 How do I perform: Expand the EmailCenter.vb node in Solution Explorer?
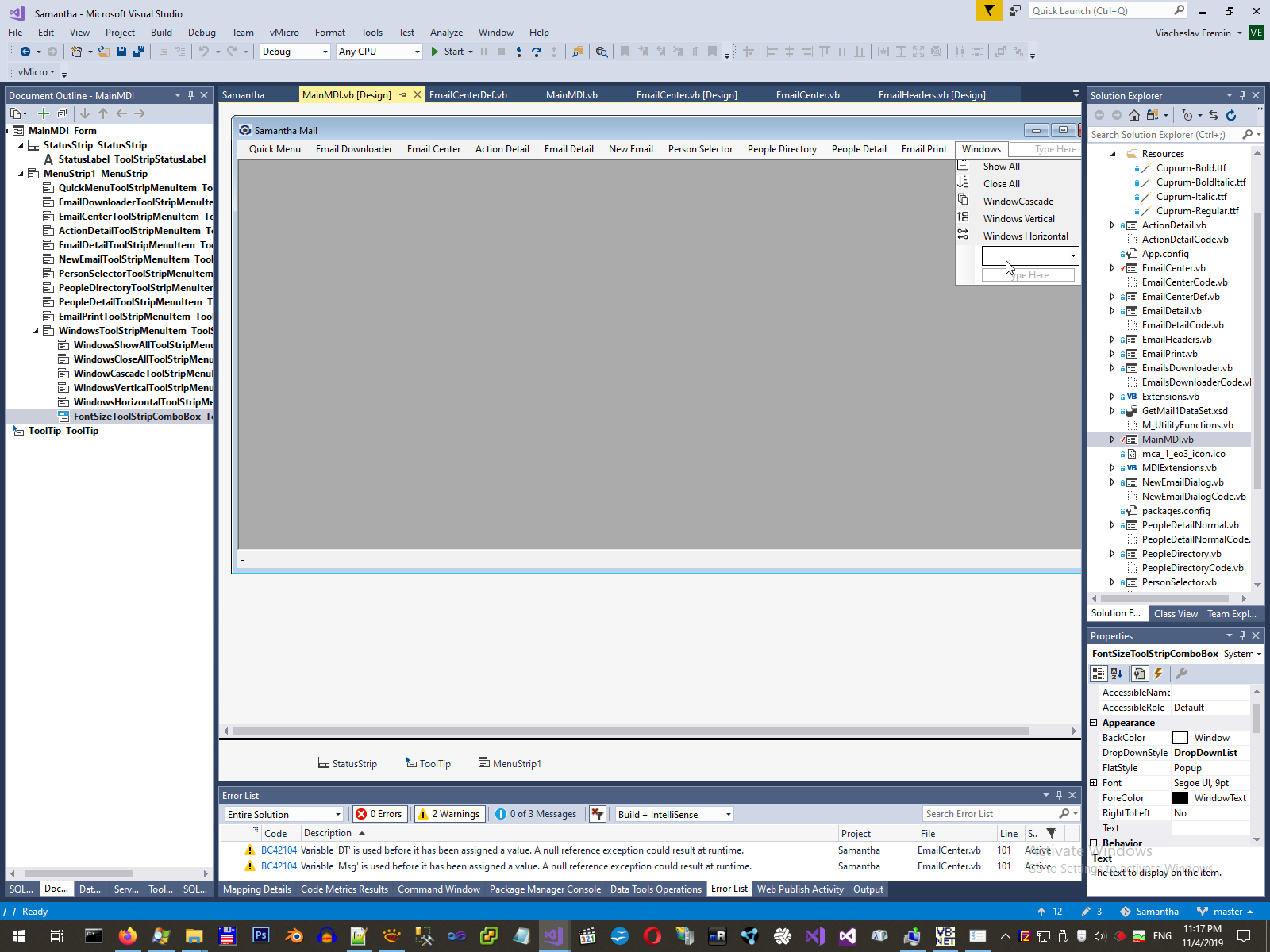pos(1112,268)
